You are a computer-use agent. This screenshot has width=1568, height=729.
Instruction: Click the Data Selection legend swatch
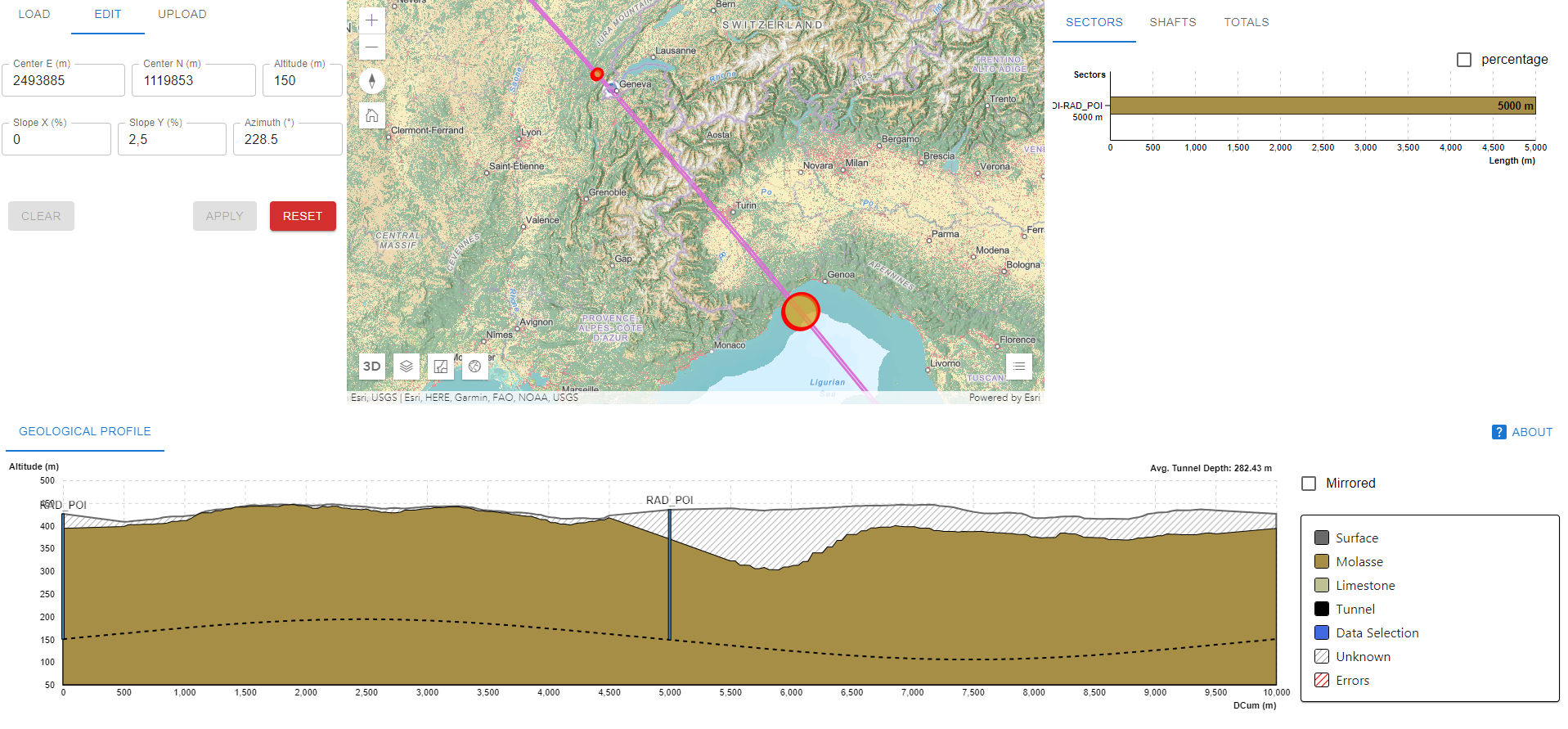(1322, 632)
